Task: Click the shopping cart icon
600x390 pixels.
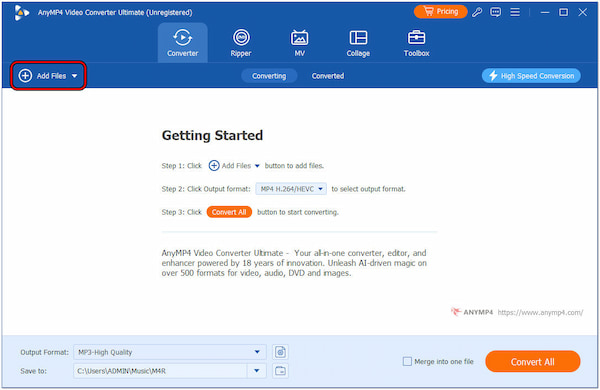Action: tap(429, 11)
